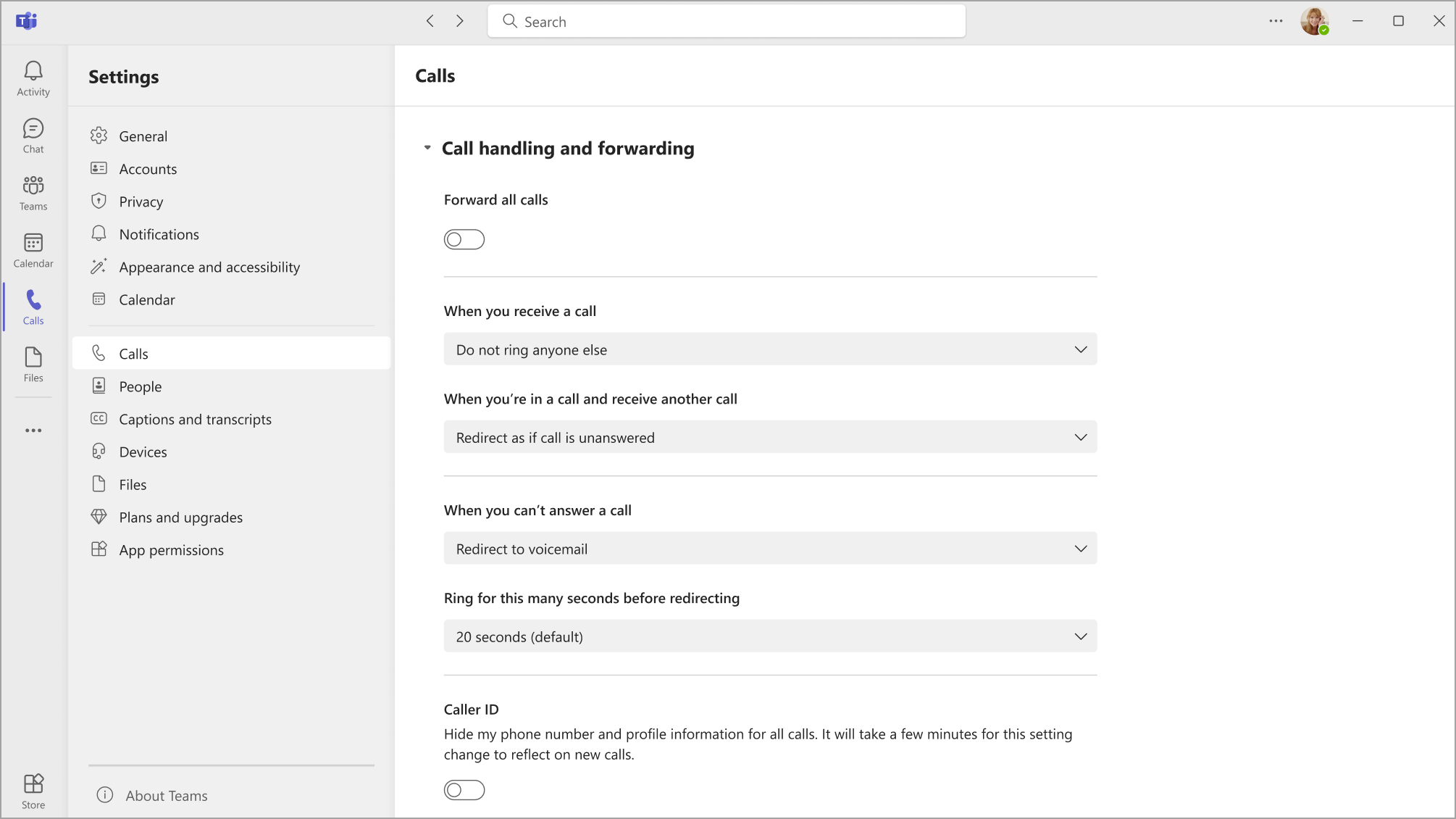Click the Store icon in sidebar
This screenshot has height=819, width=1456.
(33, 791)
